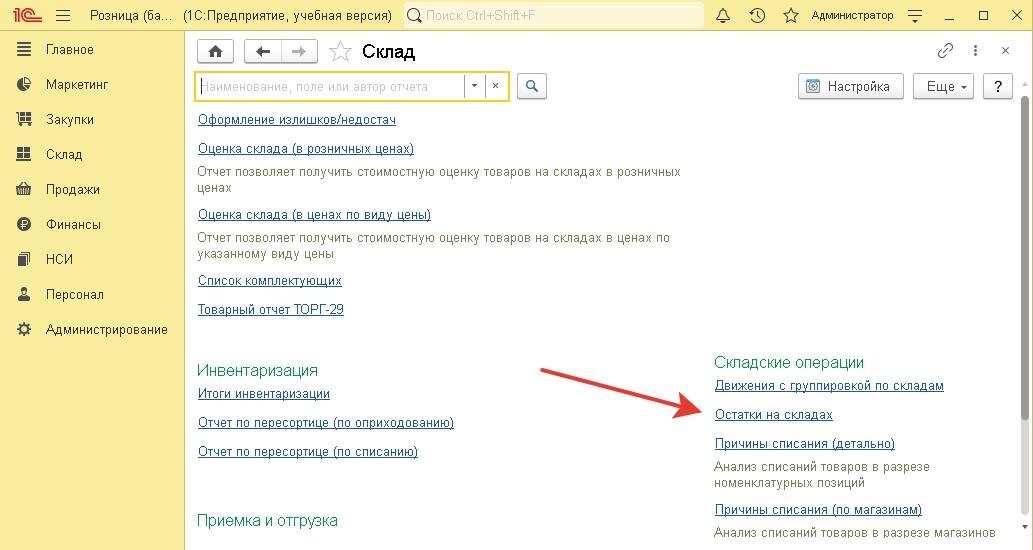The width and height of the screenshot is (1033, 550).
Task: Open the Финансы section
Action: 73,224
